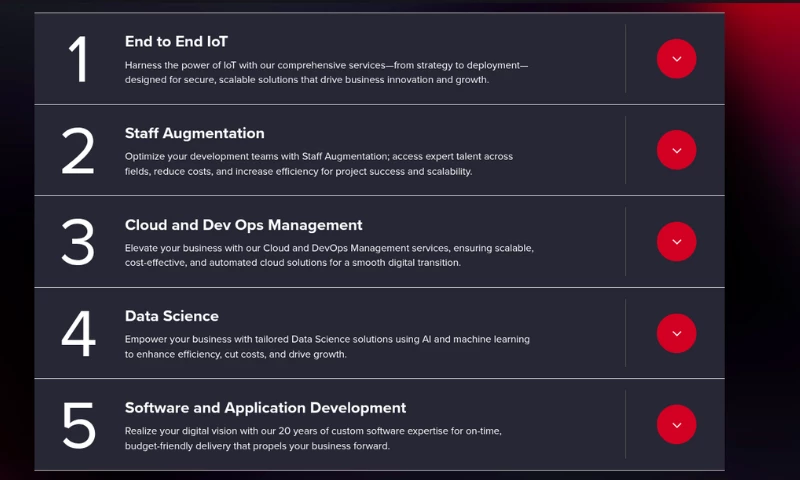Screen dimensions: 800x480
Task: Click the large number 4 icon
Action: (78, 334)
